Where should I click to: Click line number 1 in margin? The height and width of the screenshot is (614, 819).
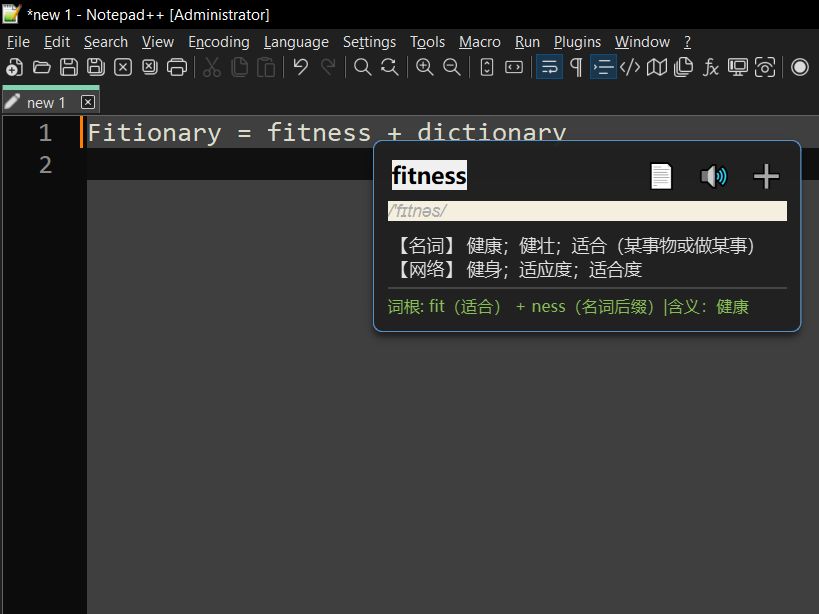point(45,133)
